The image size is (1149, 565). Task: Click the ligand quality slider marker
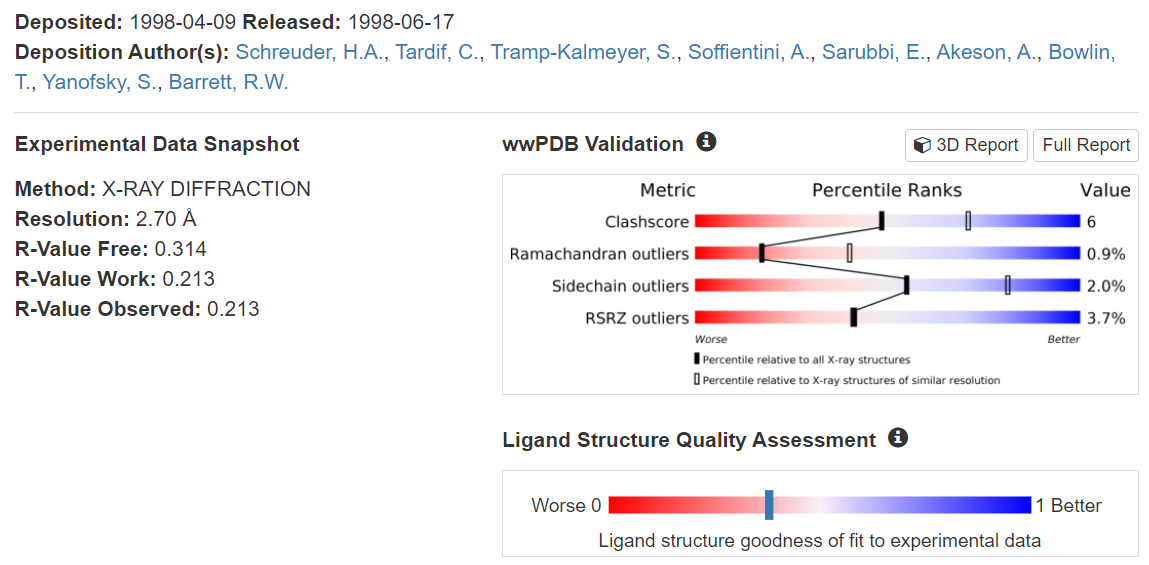point(769,504)
